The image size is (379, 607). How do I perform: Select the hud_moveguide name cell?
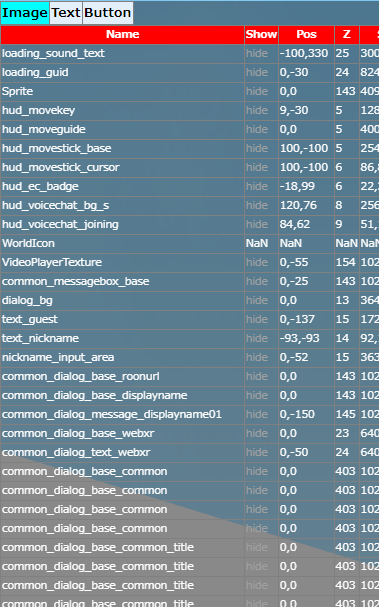tap(122, 129)
